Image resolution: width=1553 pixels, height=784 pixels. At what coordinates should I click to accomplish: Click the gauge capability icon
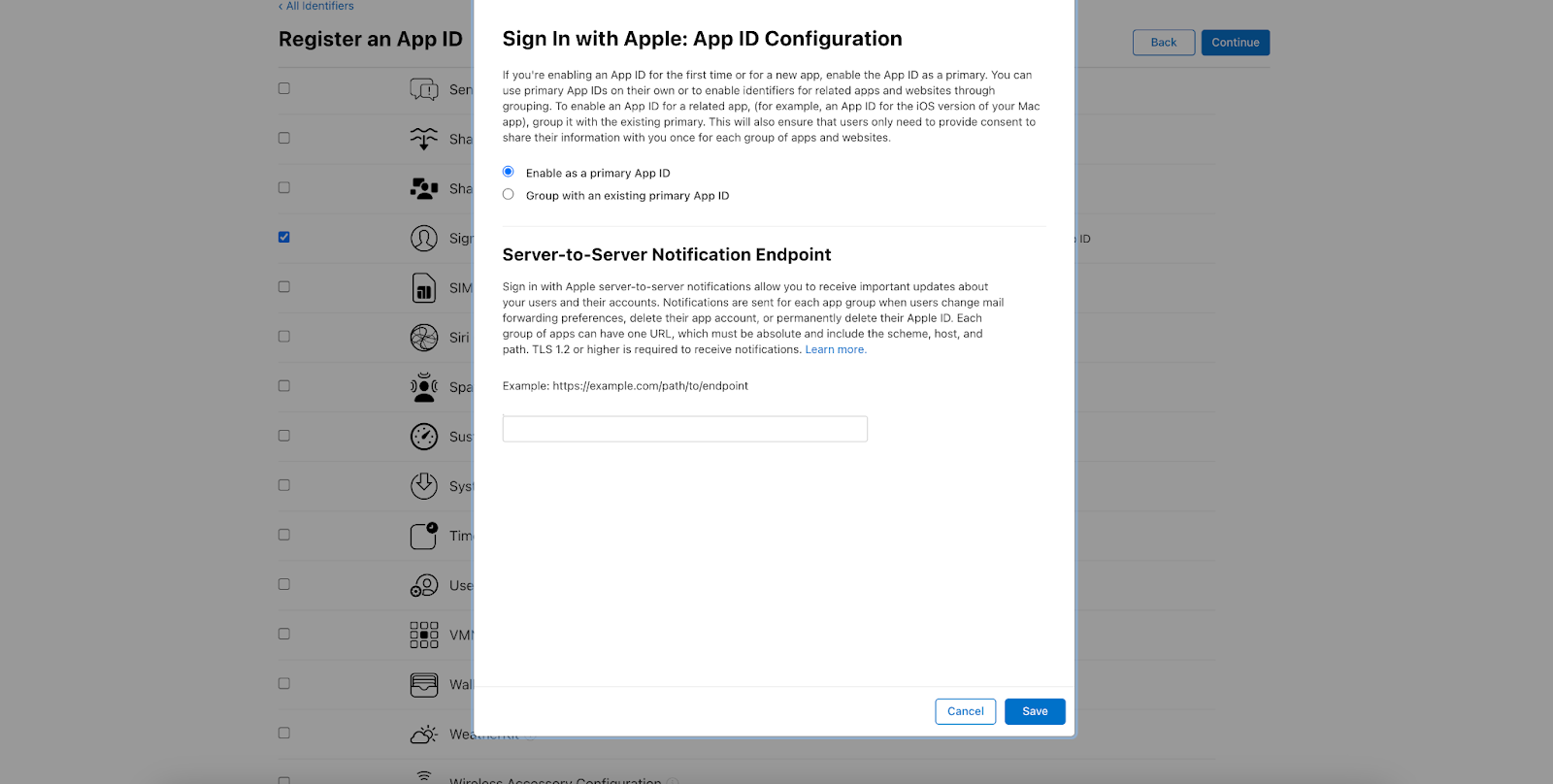click(x=424, y=437)
